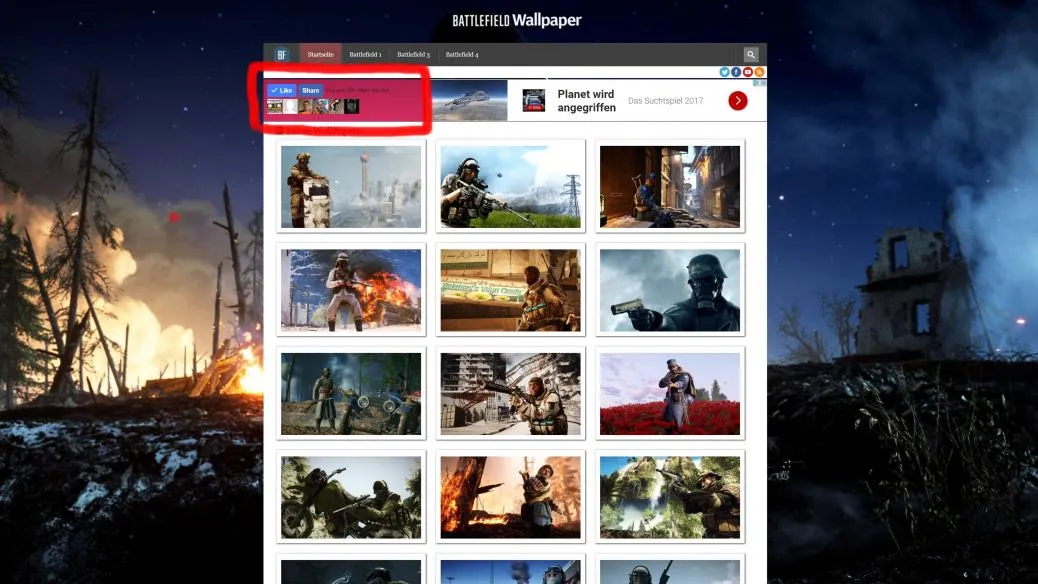Open the YouTube social icon
1038x584 pixels.
pyautogui.click(x=747, y=72)
